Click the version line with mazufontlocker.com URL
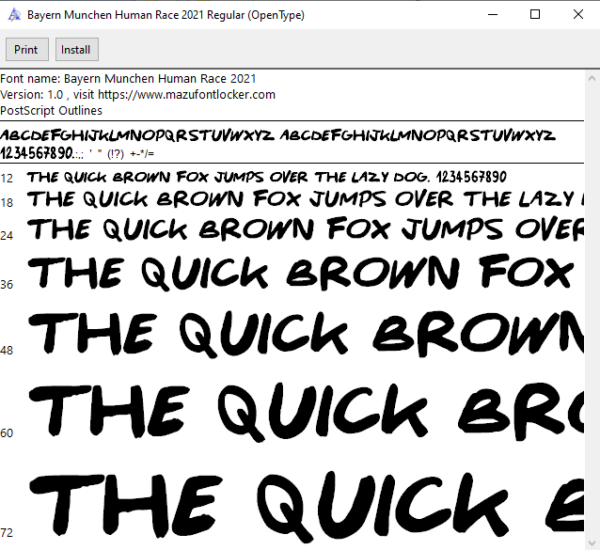This screenshot has height=550, width=600. [x=138, y=95]
